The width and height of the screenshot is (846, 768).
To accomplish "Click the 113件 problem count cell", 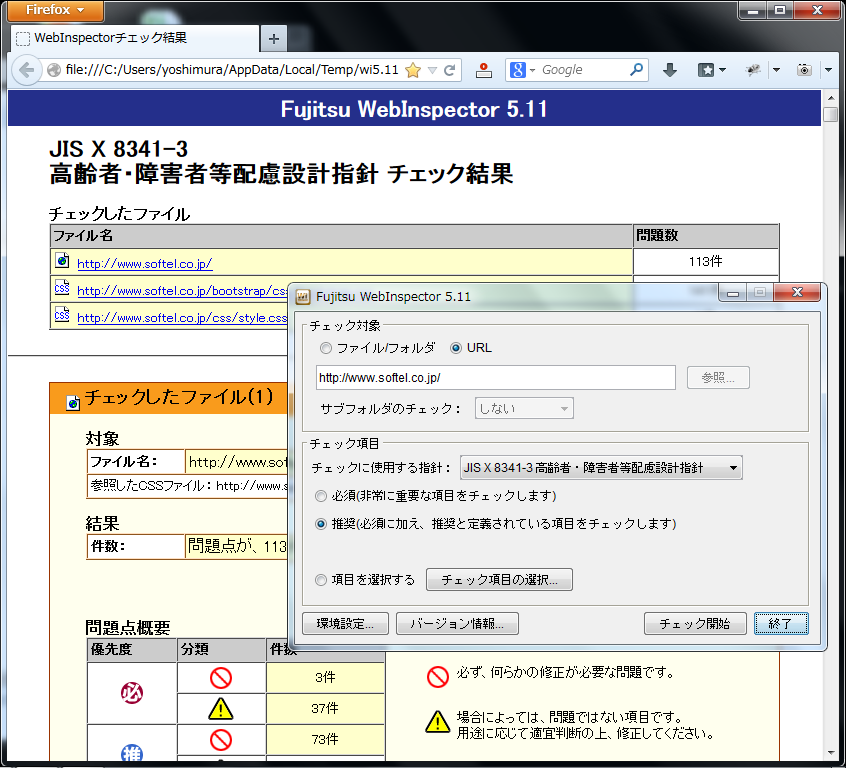I will [x=706, y=262].
